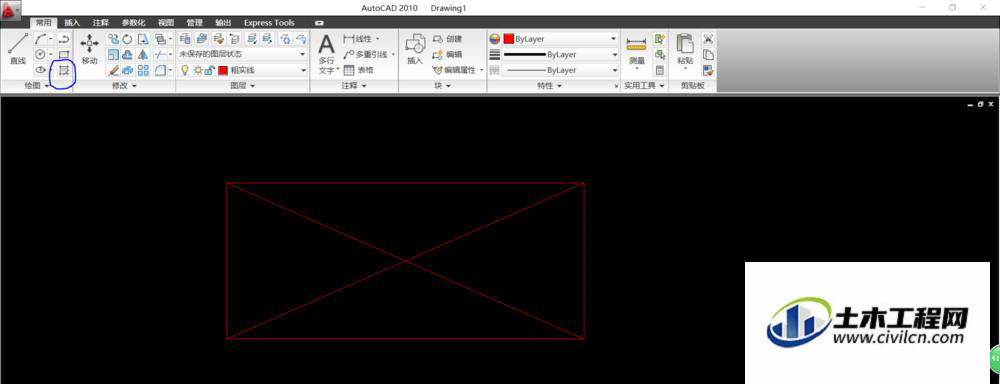Viewport: 1000px width, 384px height.
Task: Activate the Rotate modify tool
Action: point(127,39)
